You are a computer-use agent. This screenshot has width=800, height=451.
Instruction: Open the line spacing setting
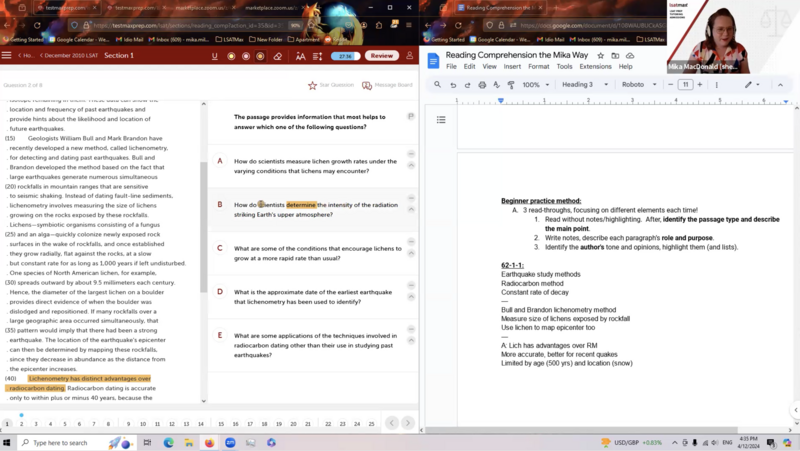[317, 56]
